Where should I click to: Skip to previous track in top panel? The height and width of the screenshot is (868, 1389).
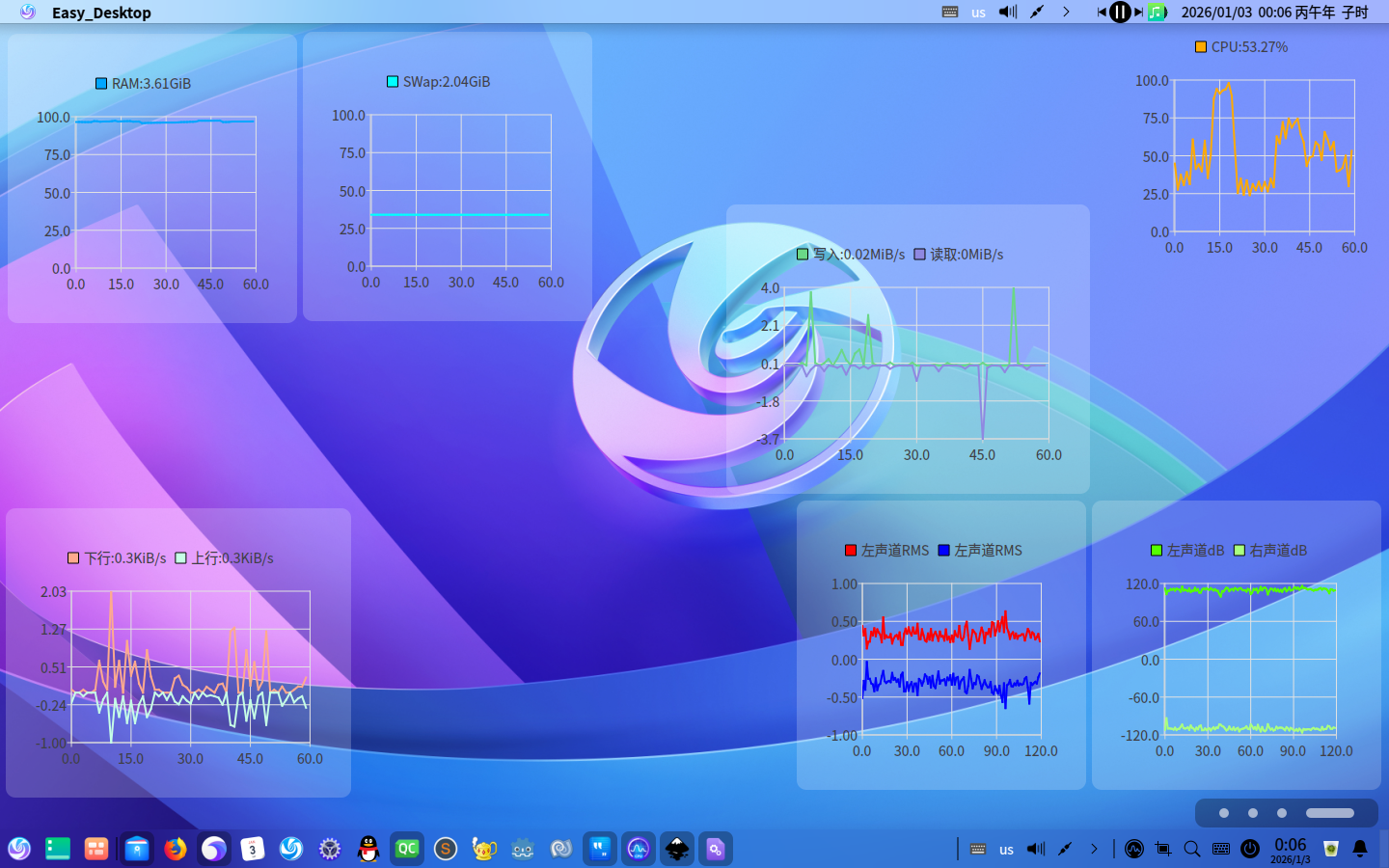(x=1102, y=13)
